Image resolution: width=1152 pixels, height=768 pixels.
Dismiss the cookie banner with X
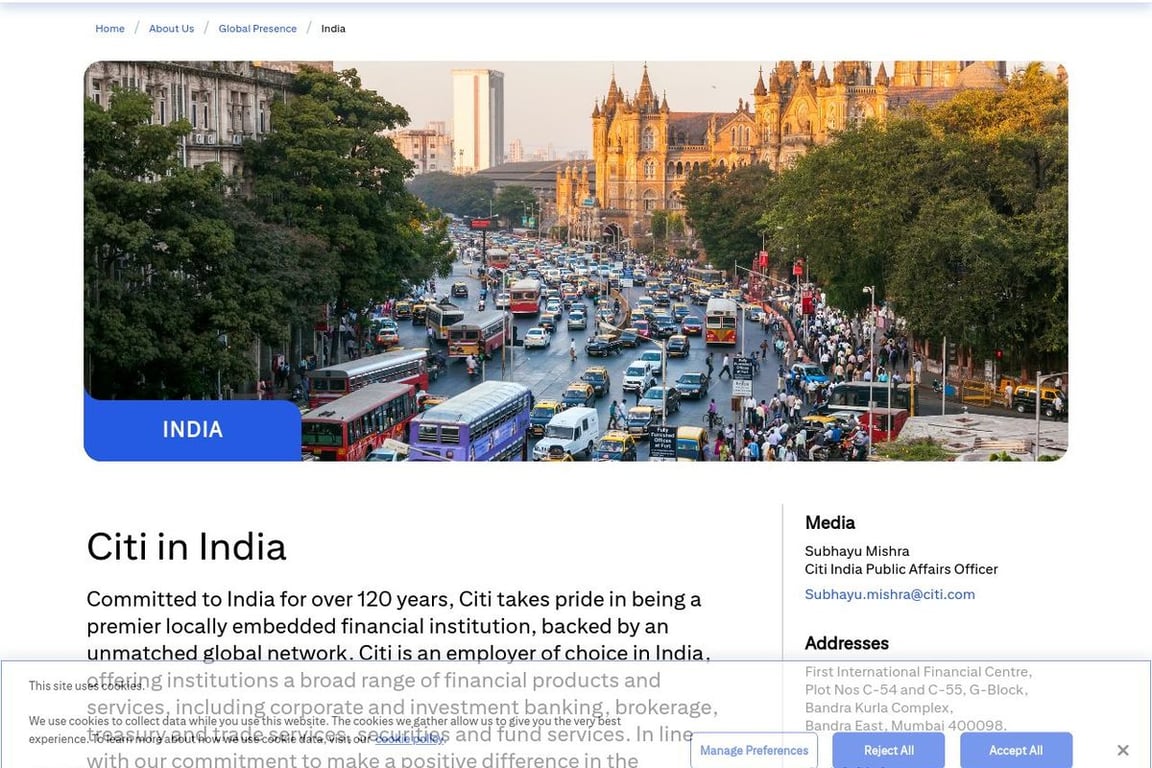coord(1123,750)
